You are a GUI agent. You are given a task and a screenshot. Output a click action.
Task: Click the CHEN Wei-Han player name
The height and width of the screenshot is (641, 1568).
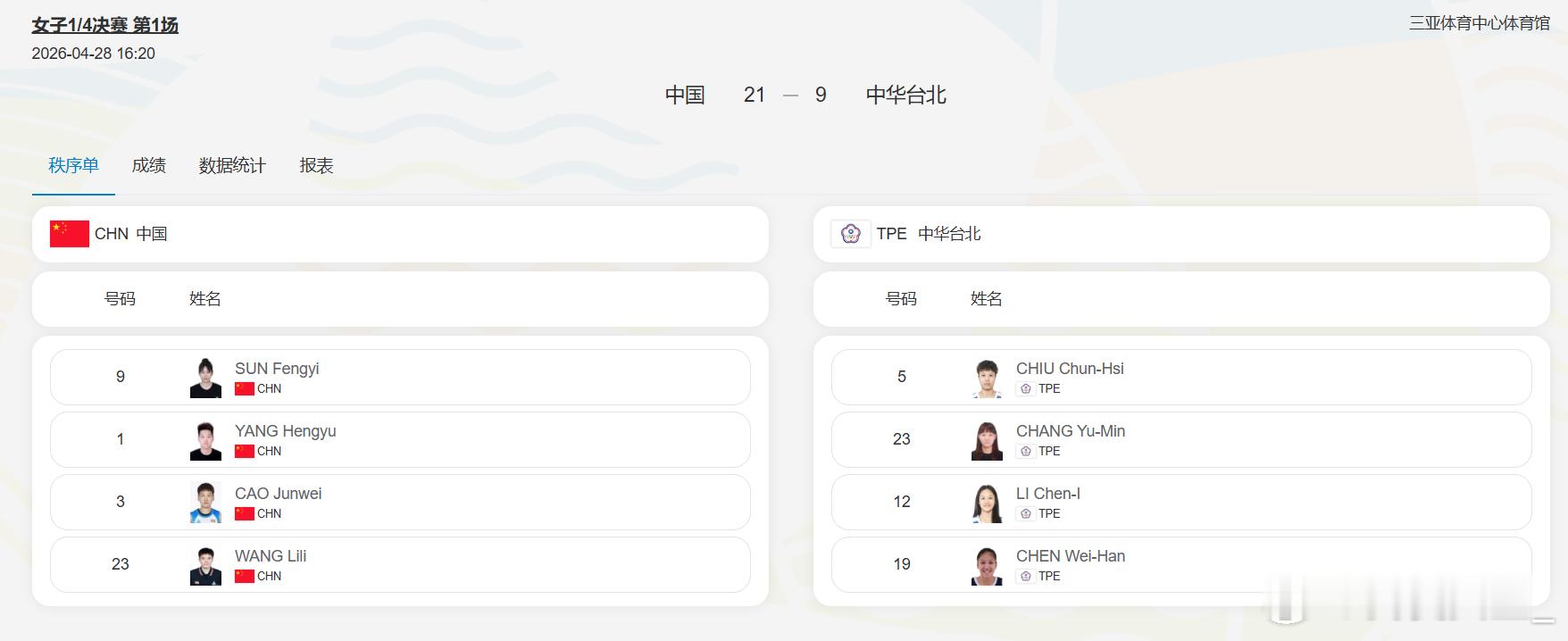[1070, 556]
